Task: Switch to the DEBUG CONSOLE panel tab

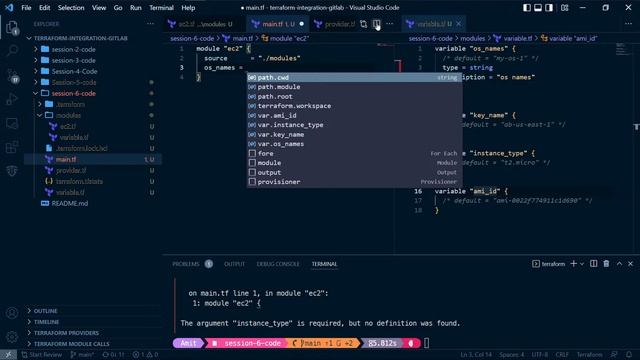Action: pyautogui.click(x=278, y=264)
